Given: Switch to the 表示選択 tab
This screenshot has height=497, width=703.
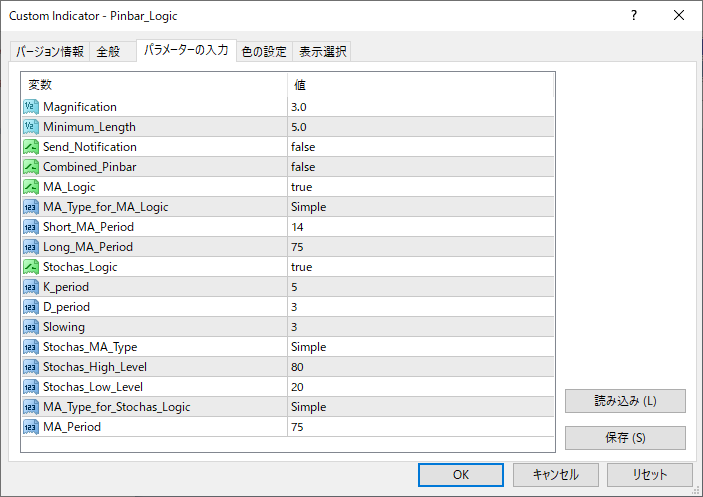Looking at the screenshot, I should click(x=322, y=52).
